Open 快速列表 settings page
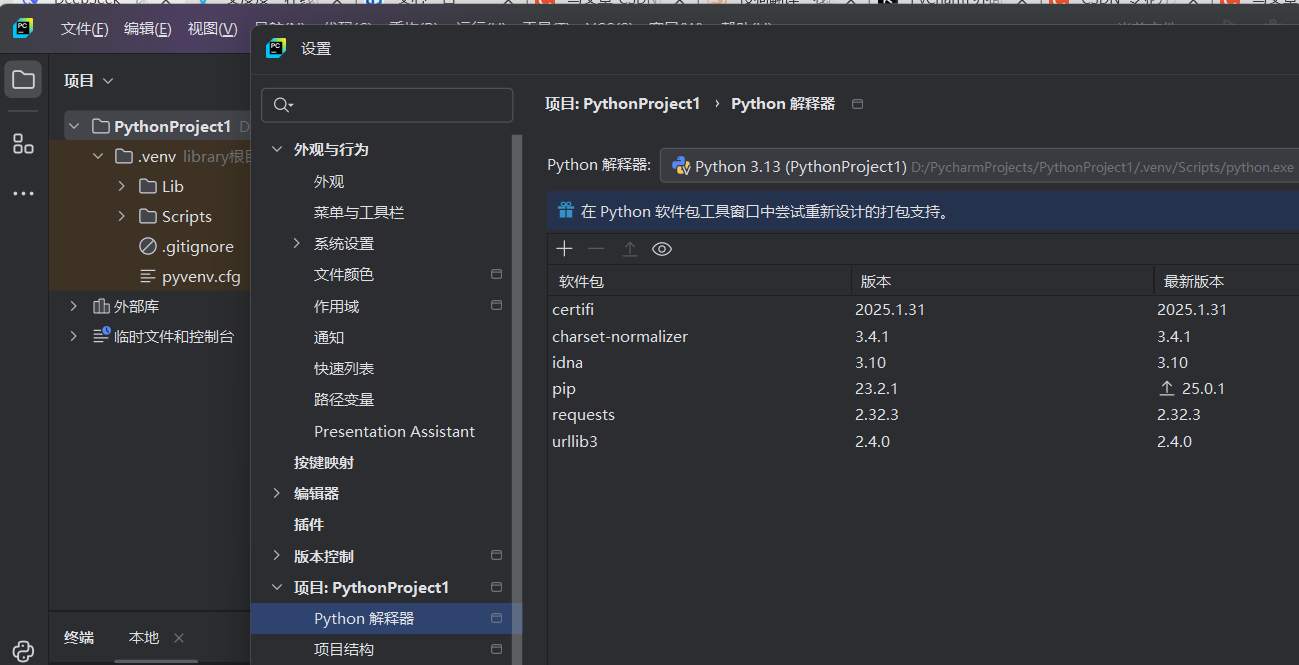This screenshot has width=1299, height=665. 343,368
